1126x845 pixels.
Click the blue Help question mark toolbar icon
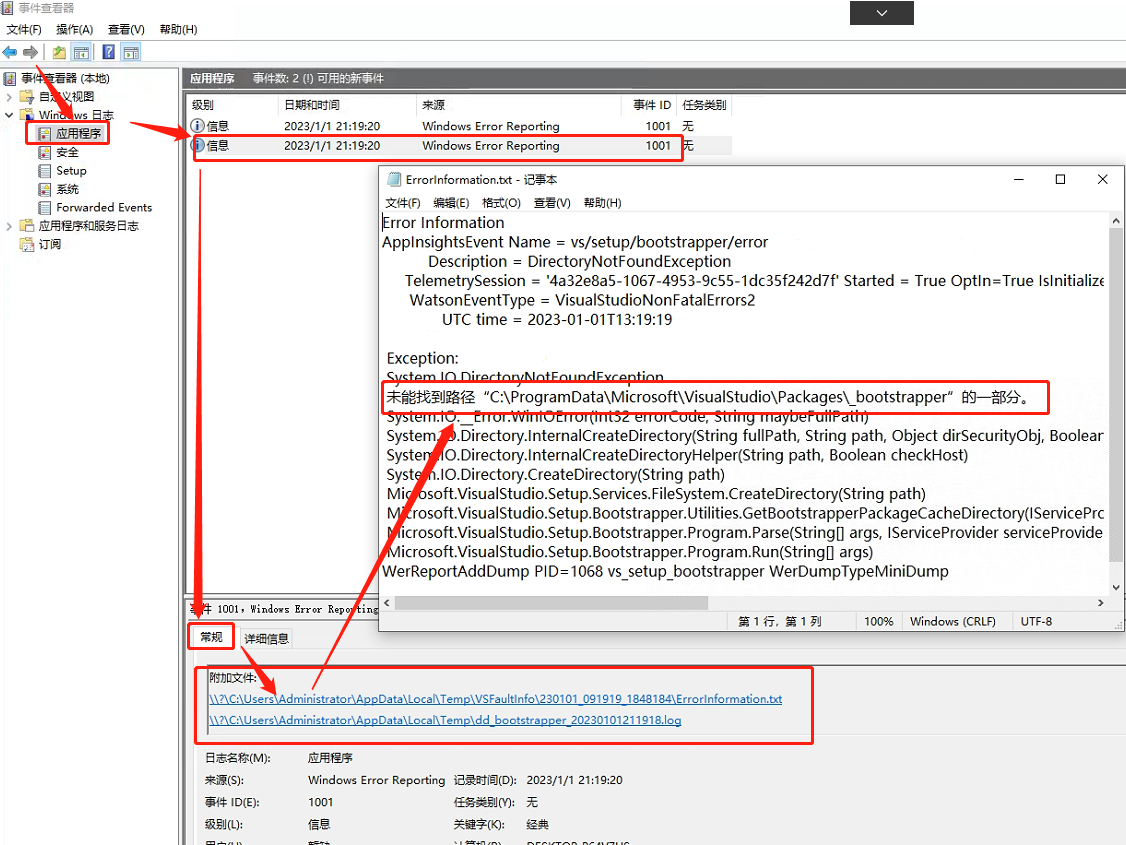point(108,52)
